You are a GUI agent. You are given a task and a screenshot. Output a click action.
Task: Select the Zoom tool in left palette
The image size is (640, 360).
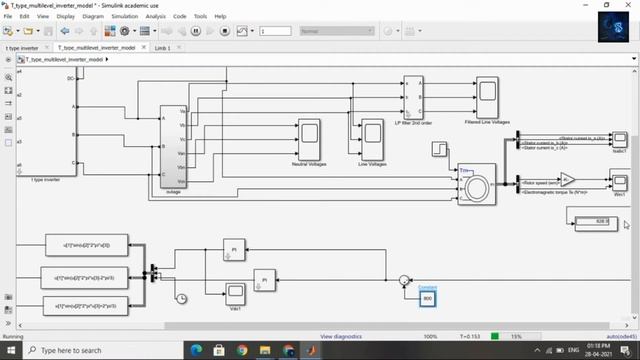click(x=8, y=77)
